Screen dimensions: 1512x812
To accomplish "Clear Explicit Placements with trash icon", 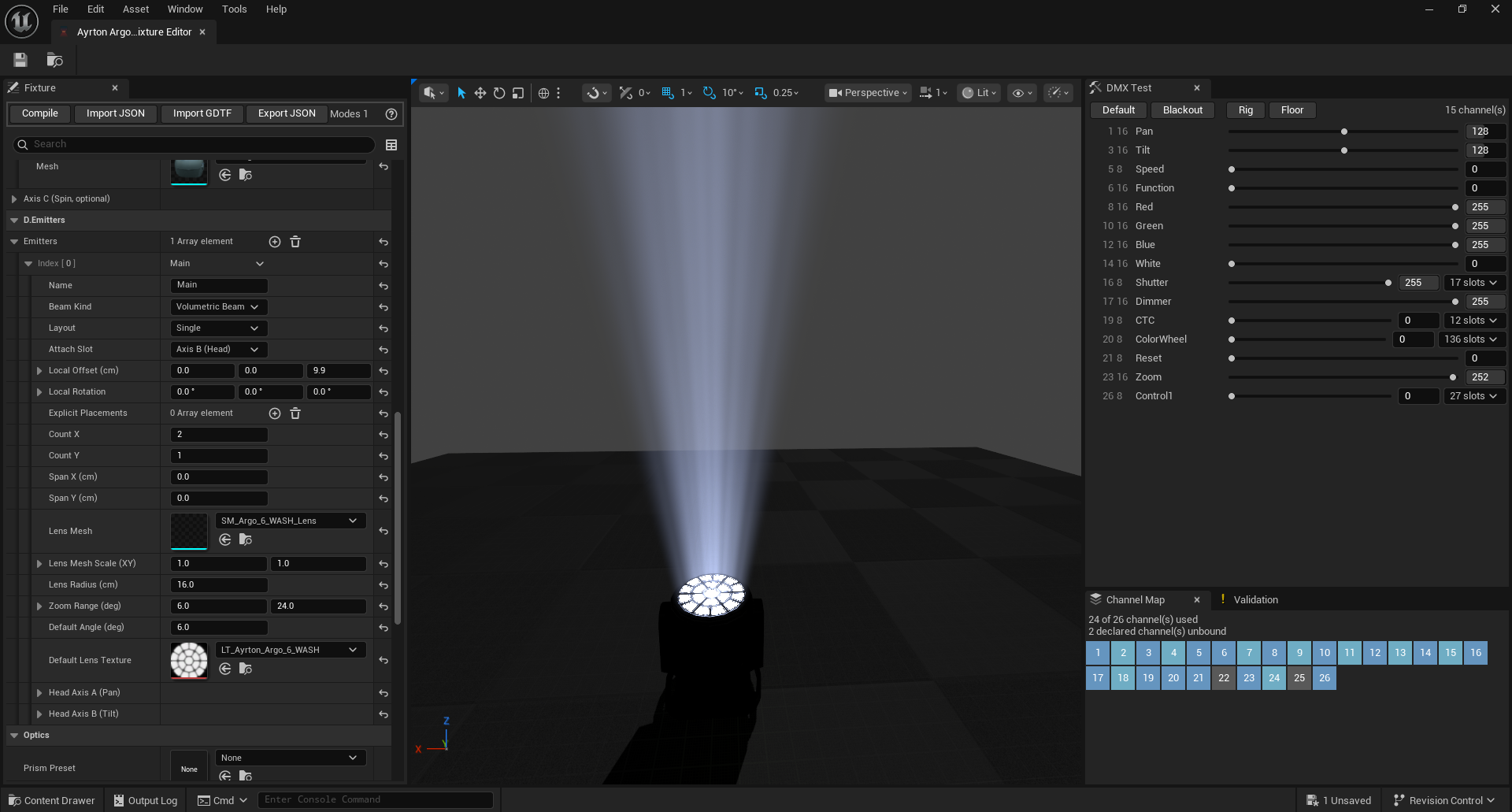I will 295,413.
